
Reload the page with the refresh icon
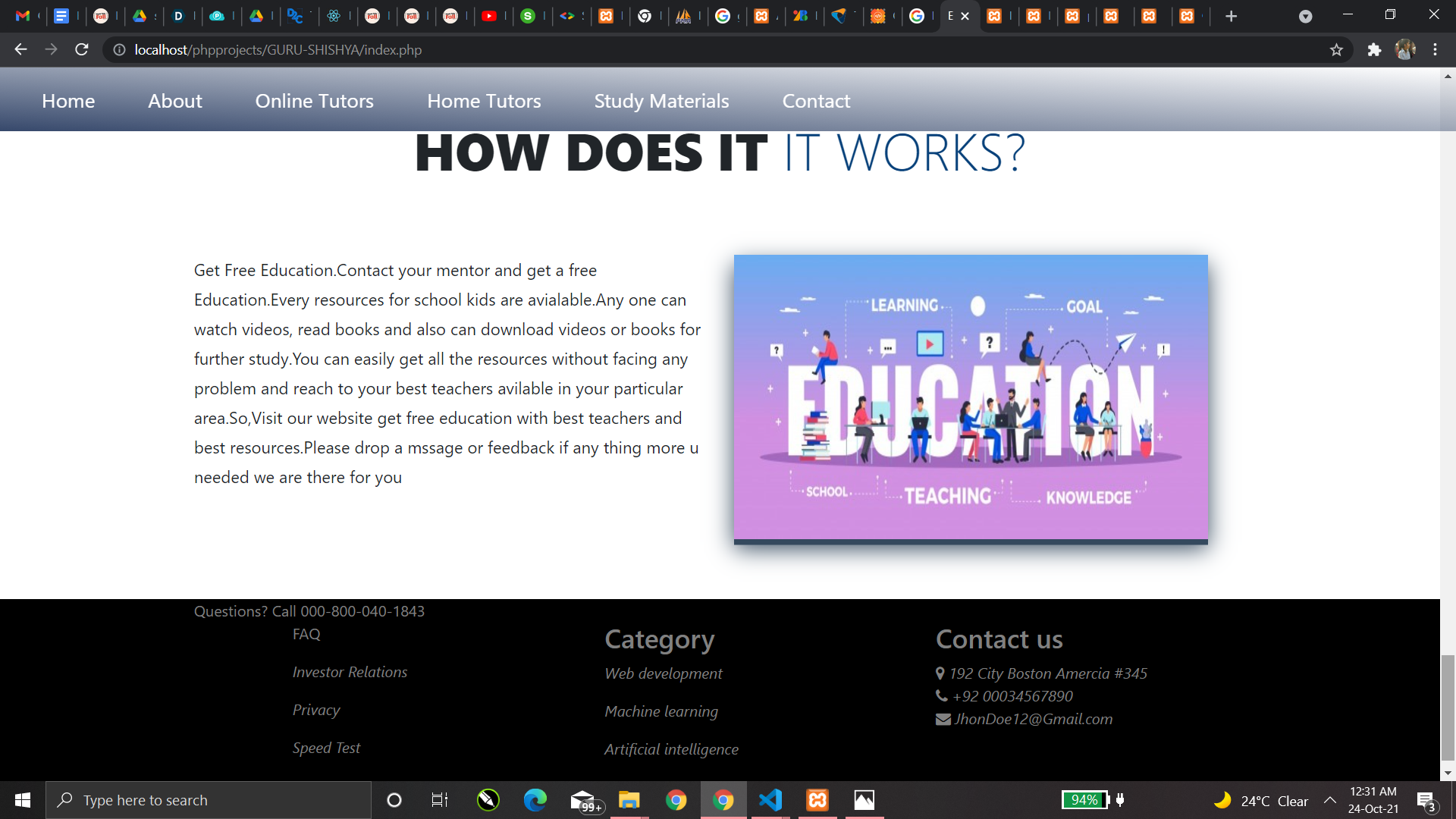(x=82, y=49)
